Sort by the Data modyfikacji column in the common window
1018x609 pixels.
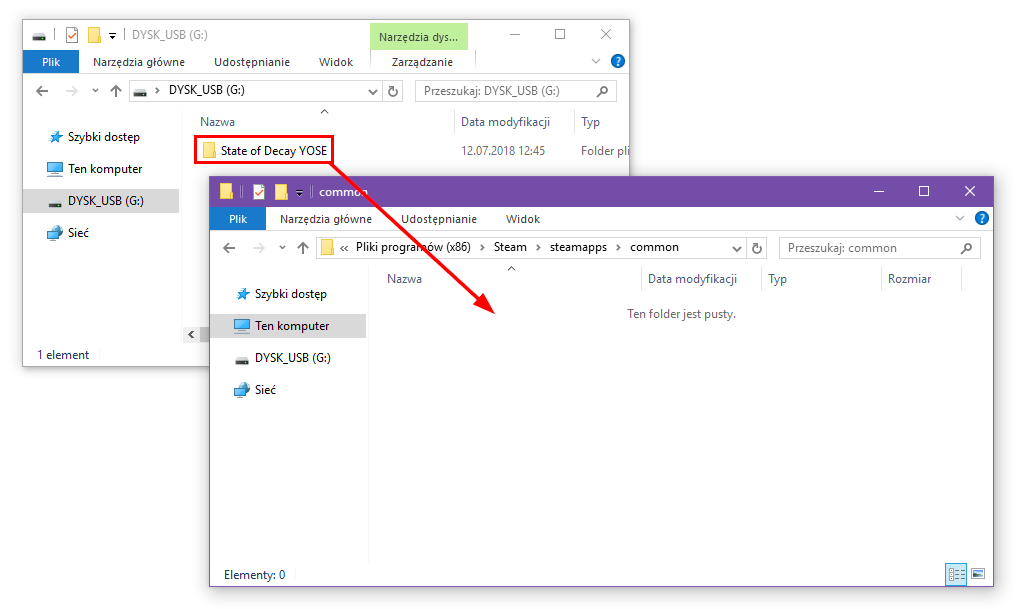[x=692, y=279]
